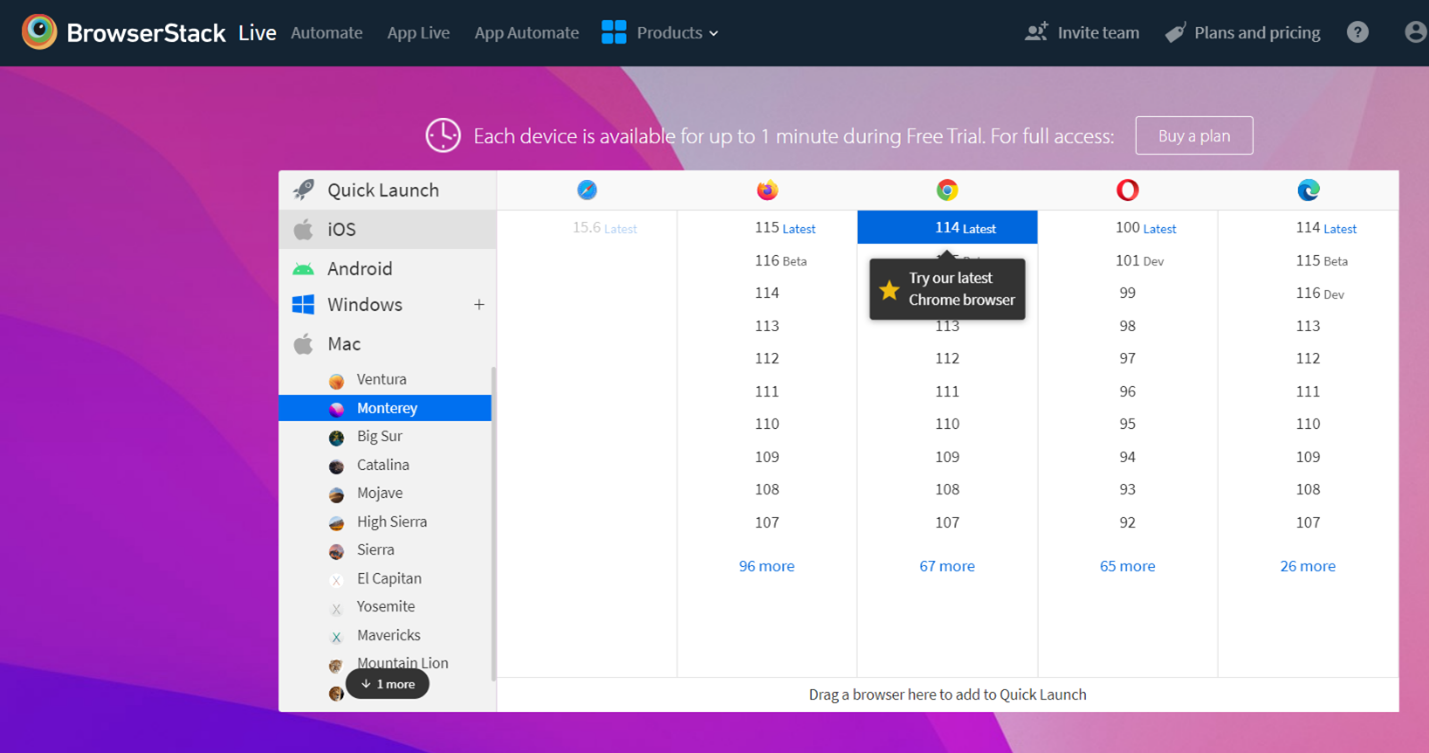
Task: Open the user account avatar icon
Action: coord(1415,32)
